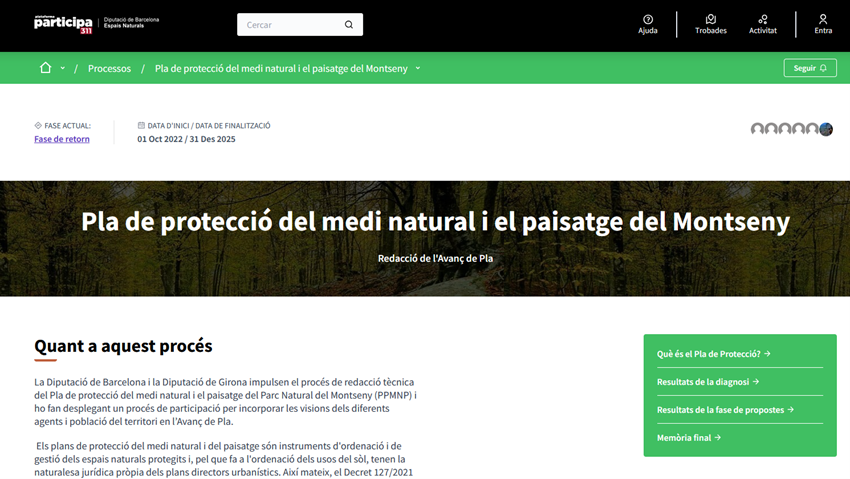Click the rightmost participant avatar

click(x=826, y=129)
